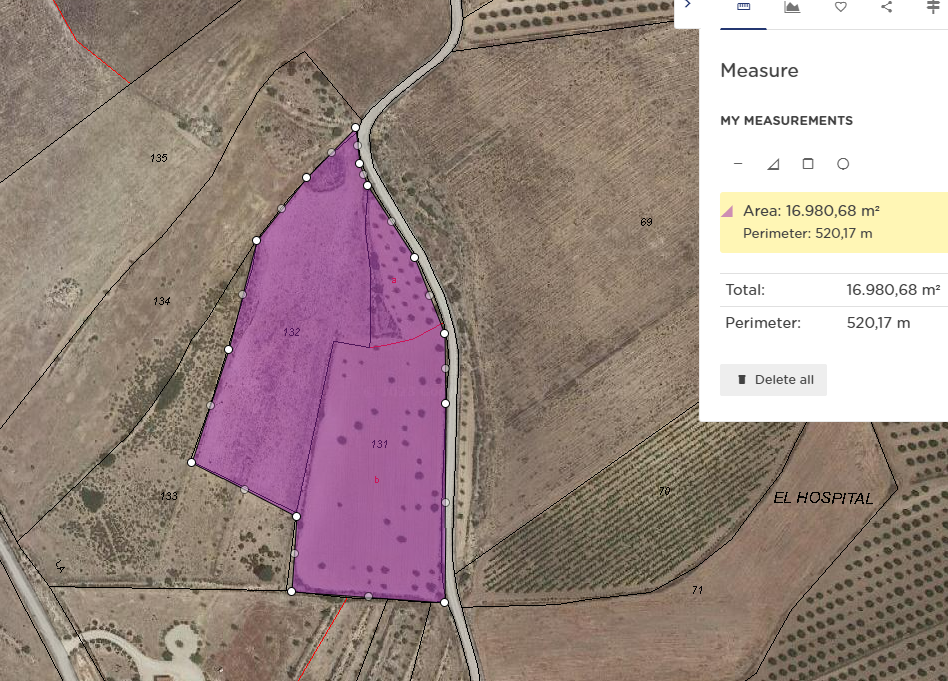Click the trash icon in Delete all

coord(742,380)
